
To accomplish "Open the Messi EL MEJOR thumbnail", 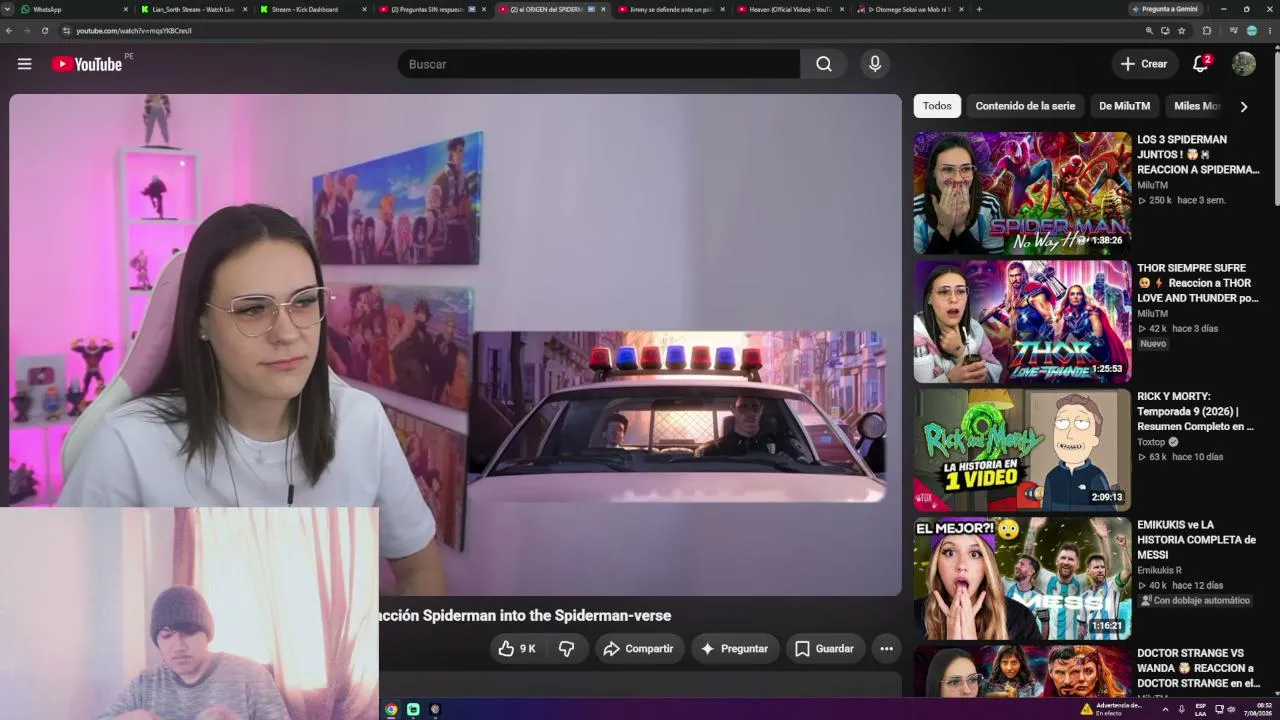I will click(x=1022, y=579).
